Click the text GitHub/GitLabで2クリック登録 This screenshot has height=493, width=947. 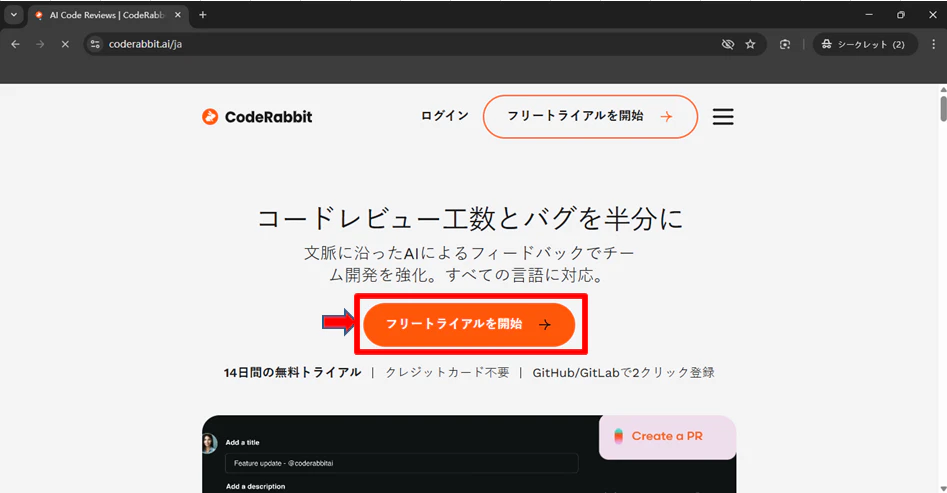[x=623, y=373]
